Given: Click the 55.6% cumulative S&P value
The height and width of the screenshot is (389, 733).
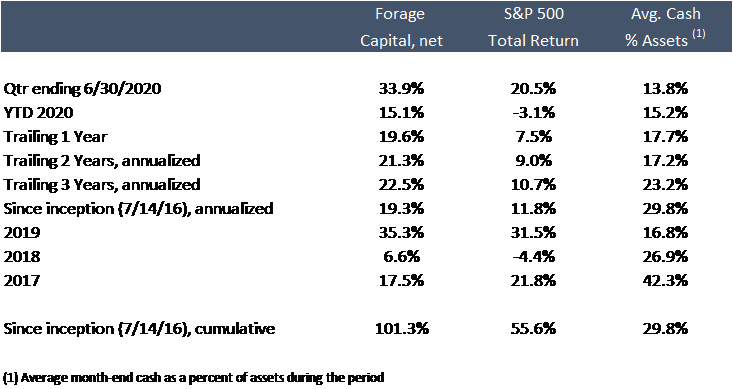Looking at the screenshot, I should click(x=533, y=329).
